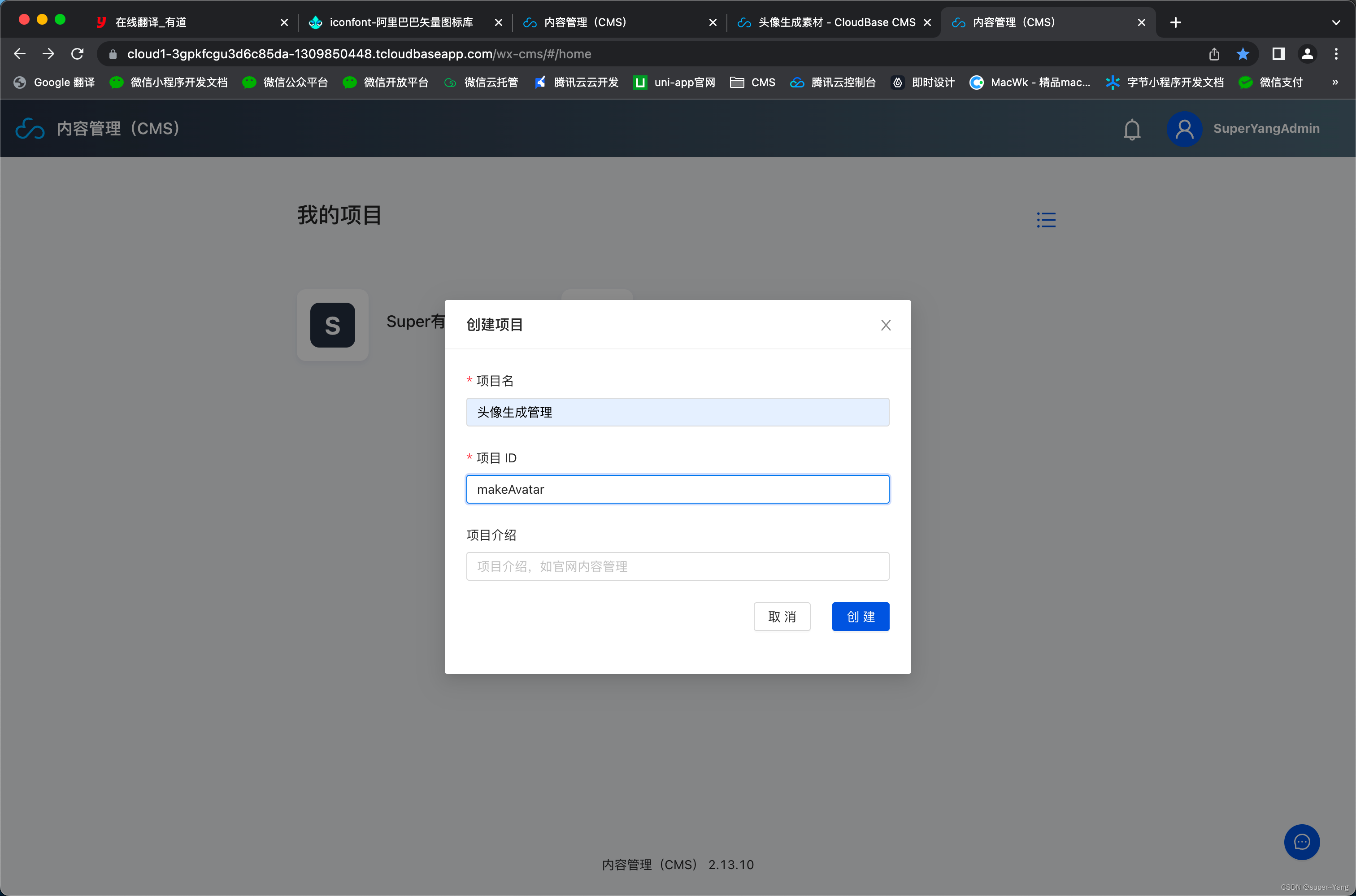The width and height of the screenshot is (1356, 896).
Task: Click the share page icon
Action: 1214,54
